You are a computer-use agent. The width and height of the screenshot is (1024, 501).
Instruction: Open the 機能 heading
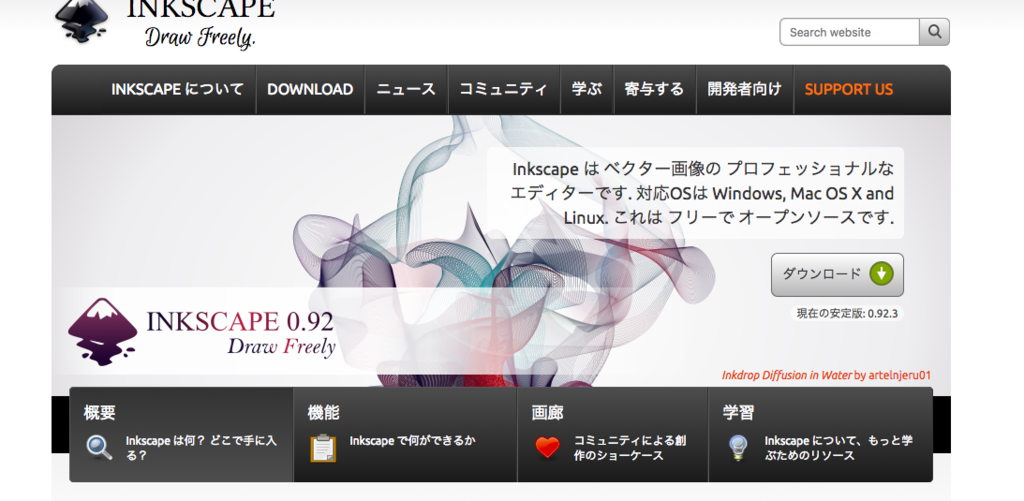point(323,413)
